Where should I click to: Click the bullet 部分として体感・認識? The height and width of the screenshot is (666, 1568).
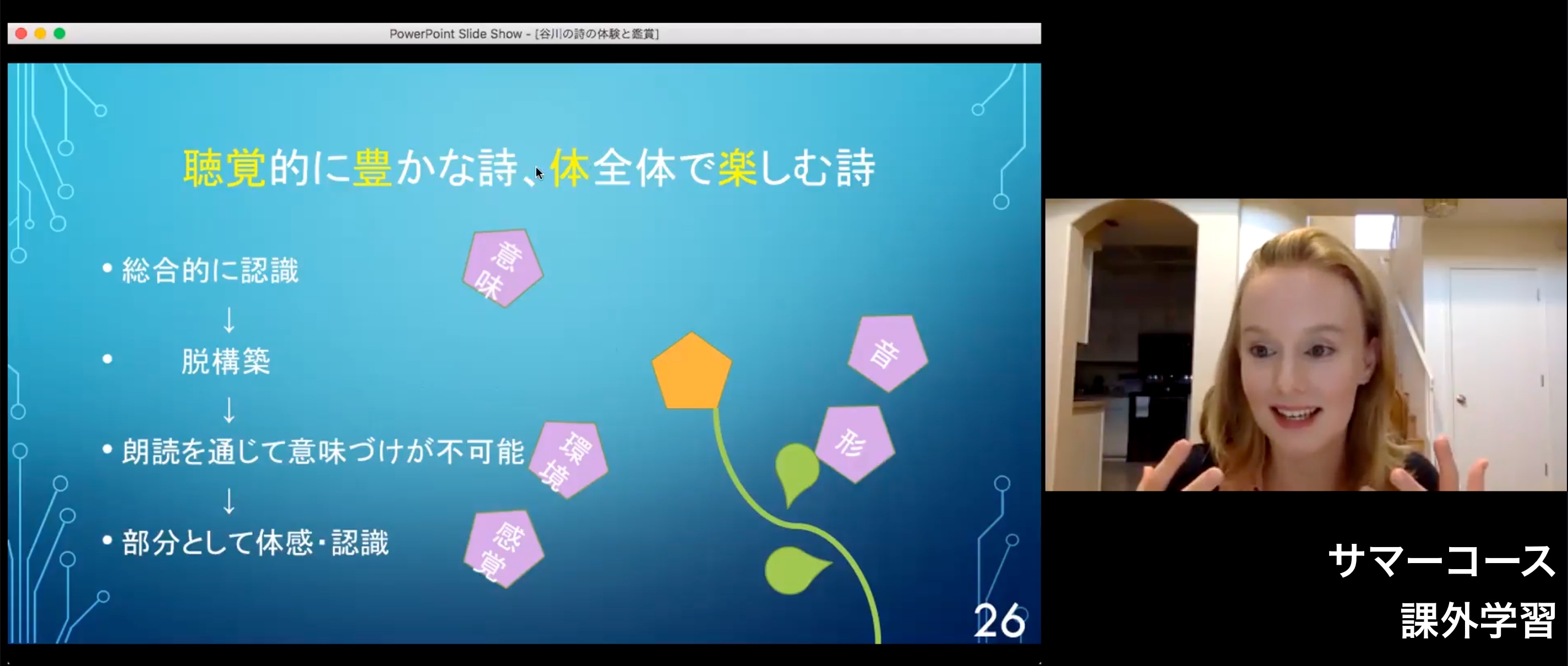tap(254, 542)
